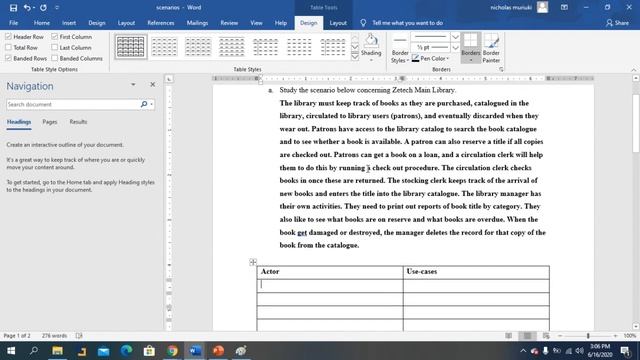This screenshot has height=360, width=640.
Task: Click the Undo icon
Action: (27, 7)
